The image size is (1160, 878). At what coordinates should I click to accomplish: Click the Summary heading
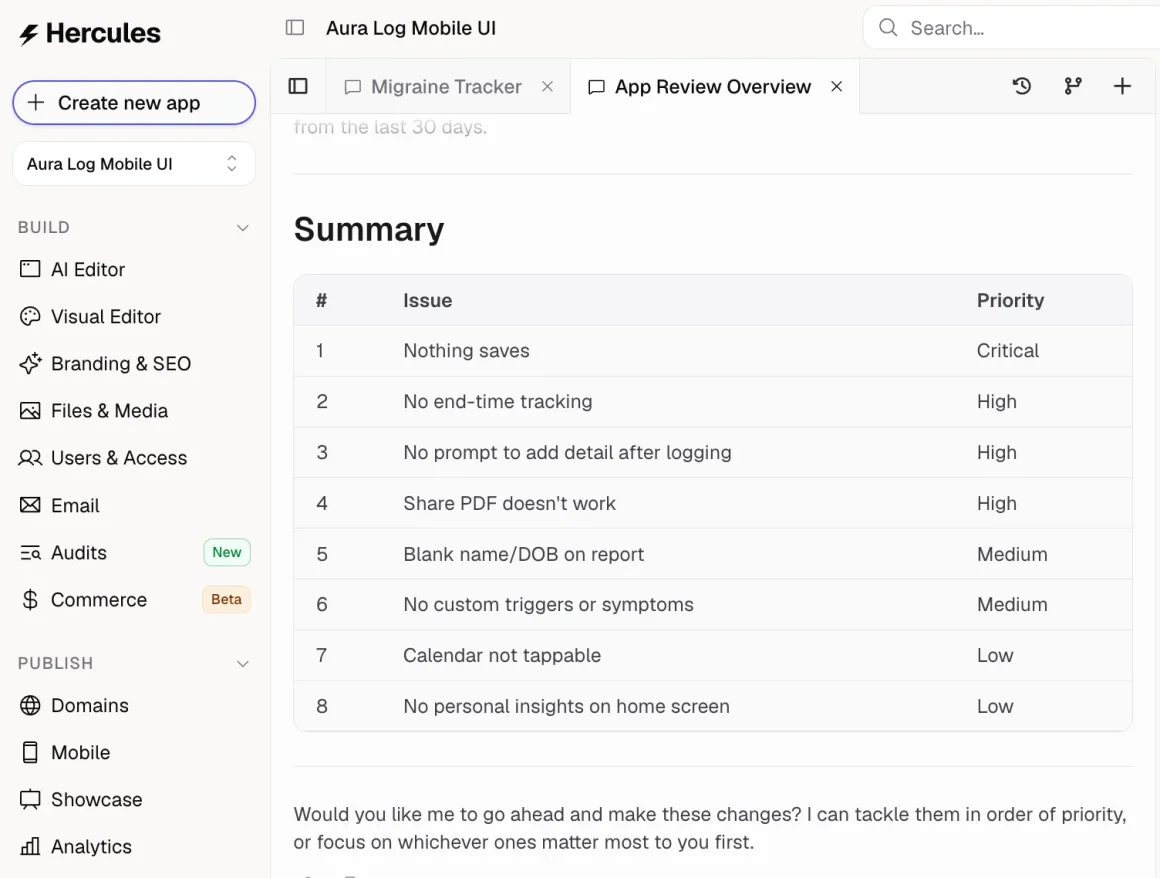pos(369,229)
